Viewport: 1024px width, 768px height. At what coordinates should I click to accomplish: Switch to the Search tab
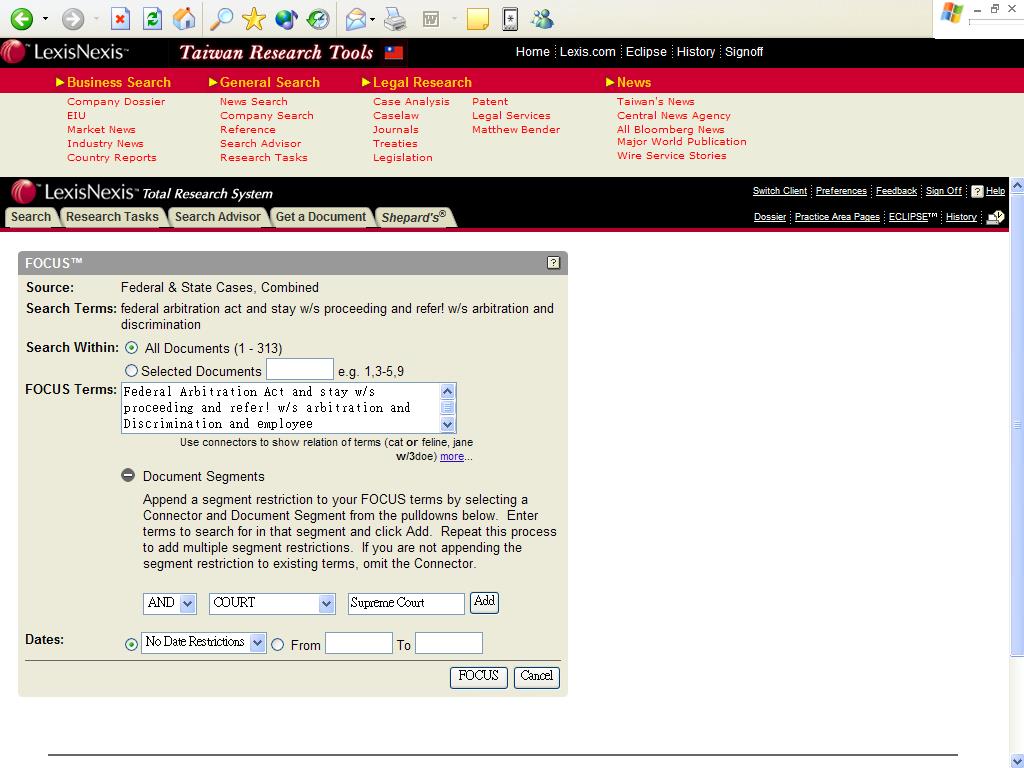pyautogui.click(x=31, y=217)
